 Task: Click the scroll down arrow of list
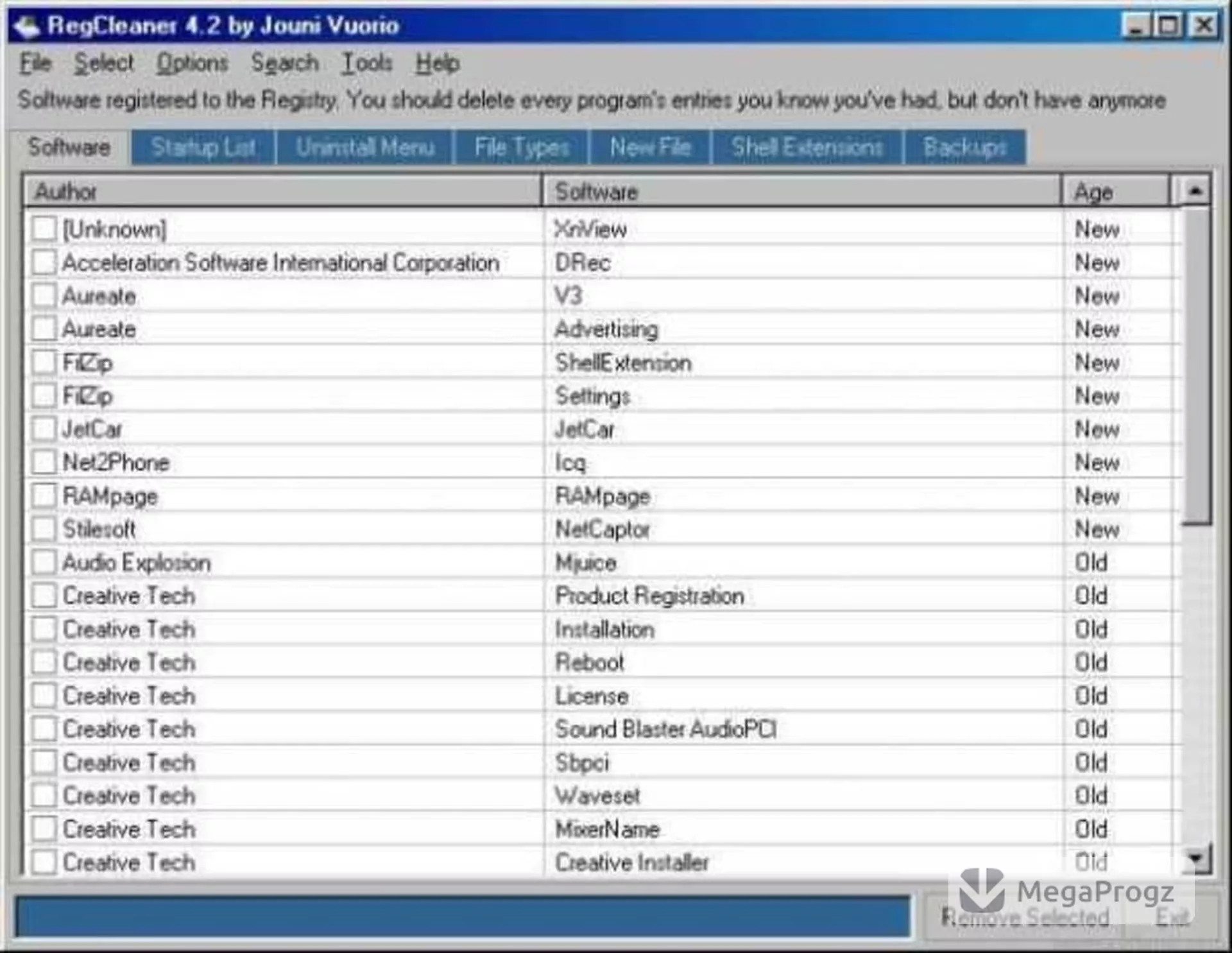[1196, 859]
